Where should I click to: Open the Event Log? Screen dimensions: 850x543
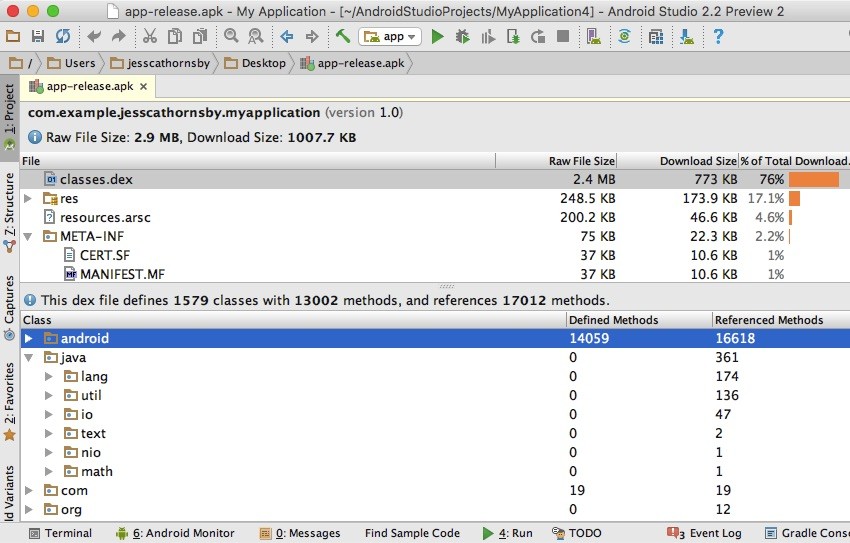point(704,533)
